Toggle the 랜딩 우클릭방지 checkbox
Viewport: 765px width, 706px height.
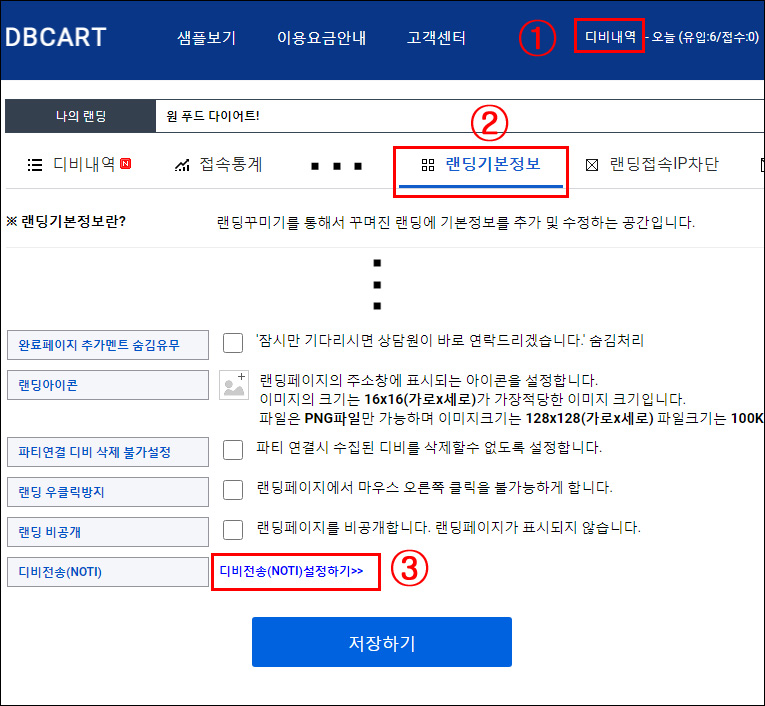click(x=233, y=489)
